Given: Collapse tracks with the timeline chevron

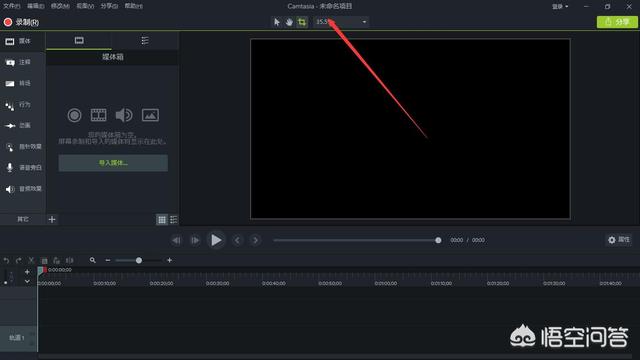Looking at the screenshot, I should coord(27,282).
